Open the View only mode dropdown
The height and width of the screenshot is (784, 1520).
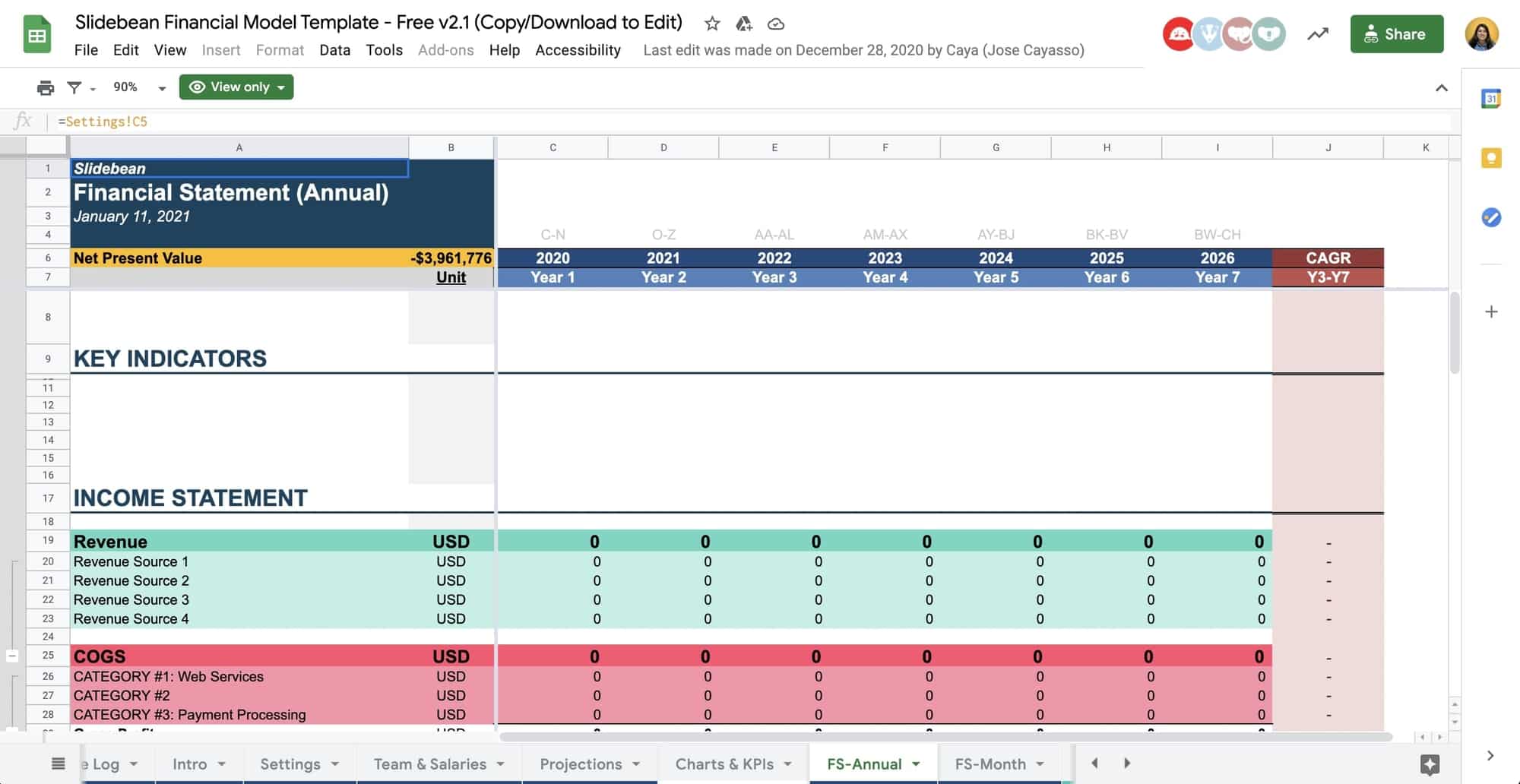click(236, 87)
